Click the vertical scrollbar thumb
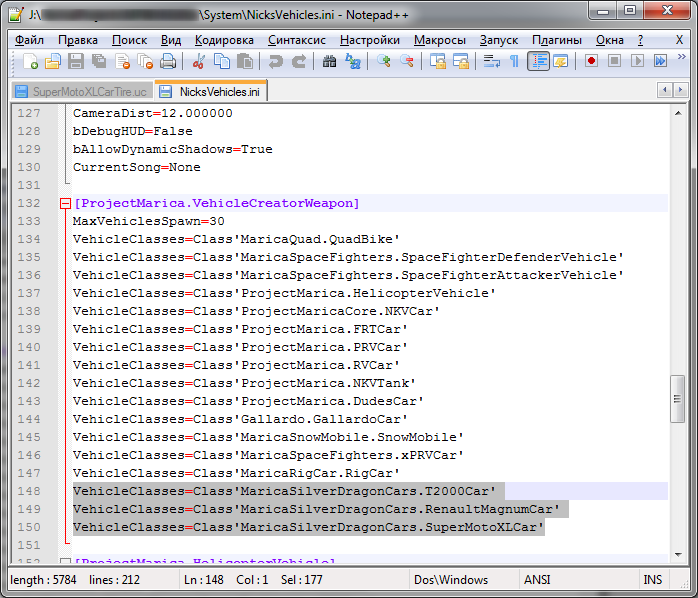The height and width of the screenshot is (598, 698). tap(678, 399)
